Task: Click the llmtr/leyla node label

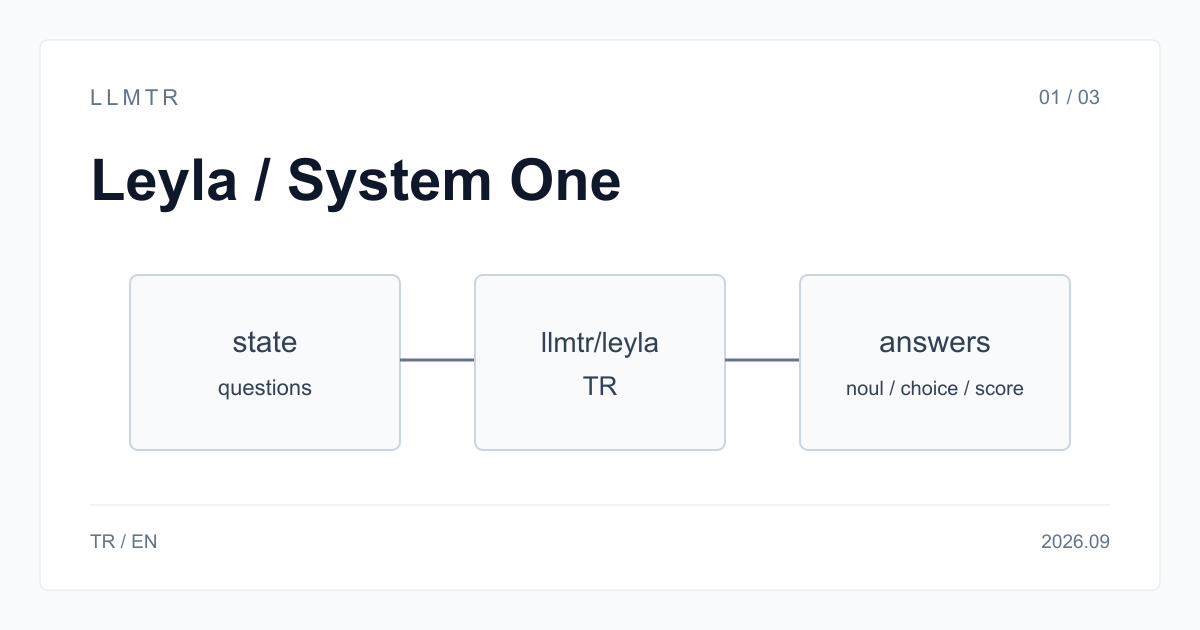Action: coord(600,342)
